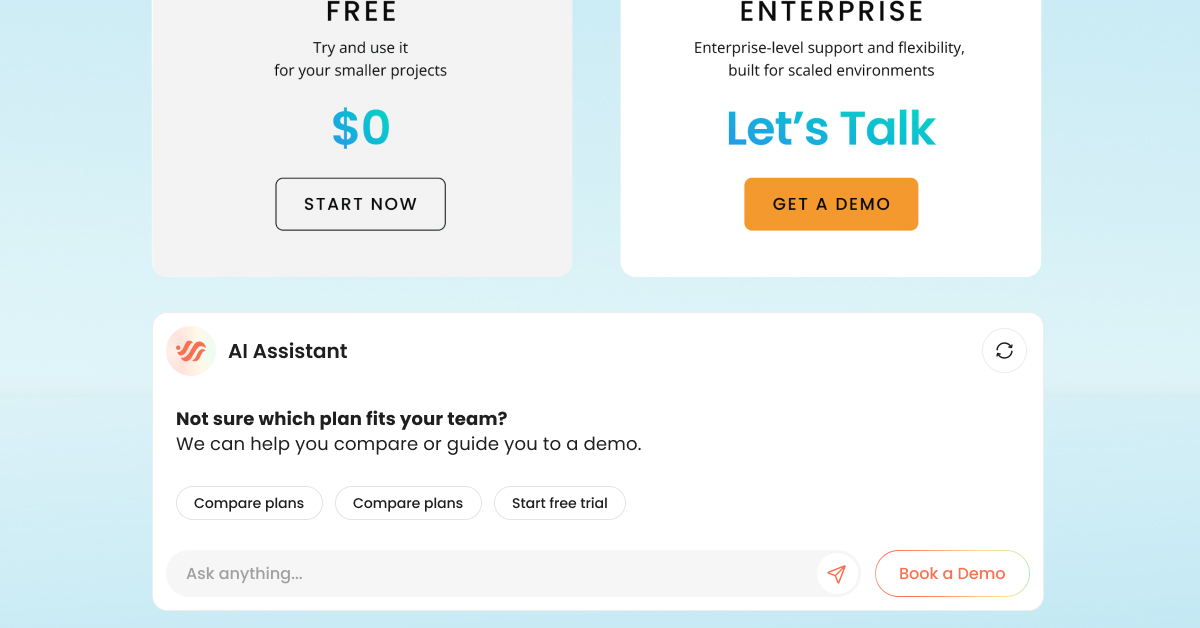Select the first Compare plans chip
Viewport: 1200px width, 628px height.
coord(249,503)
